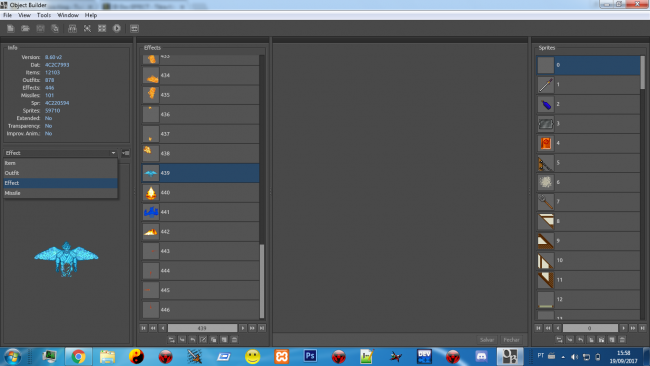This screenshot has width=650, height=366.
Task: Click the Salvar button
Action: point(487,339)
